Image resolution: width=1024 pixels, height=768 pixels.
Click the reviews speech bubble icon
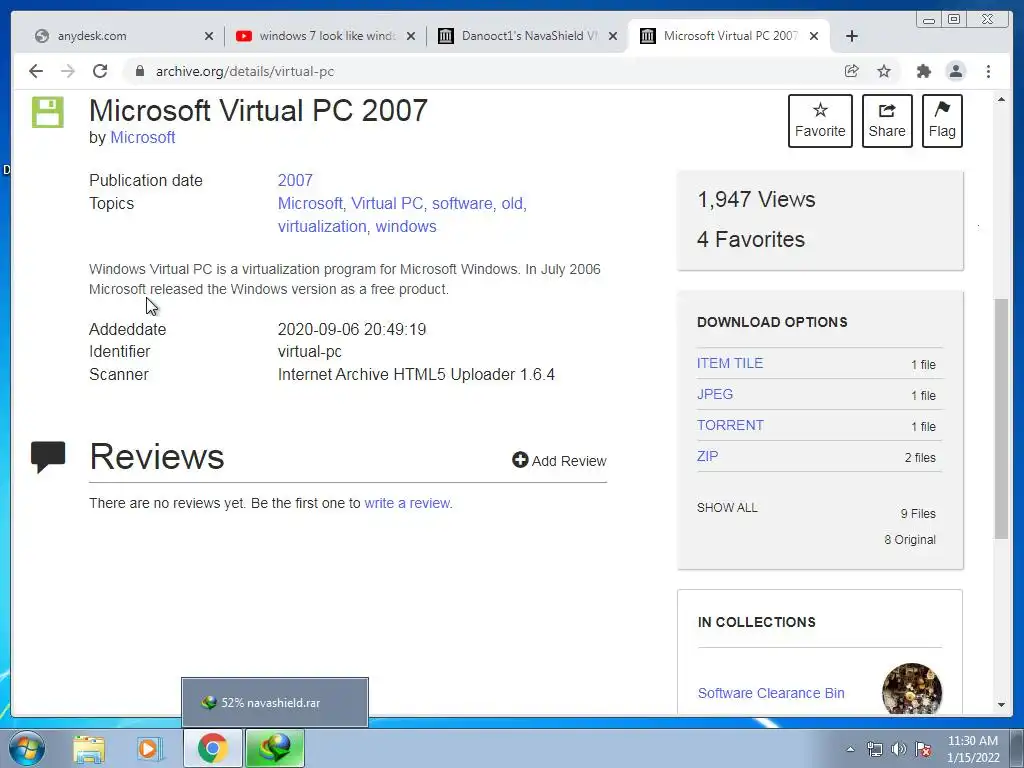pyautogui.click(x=48, y=457)
